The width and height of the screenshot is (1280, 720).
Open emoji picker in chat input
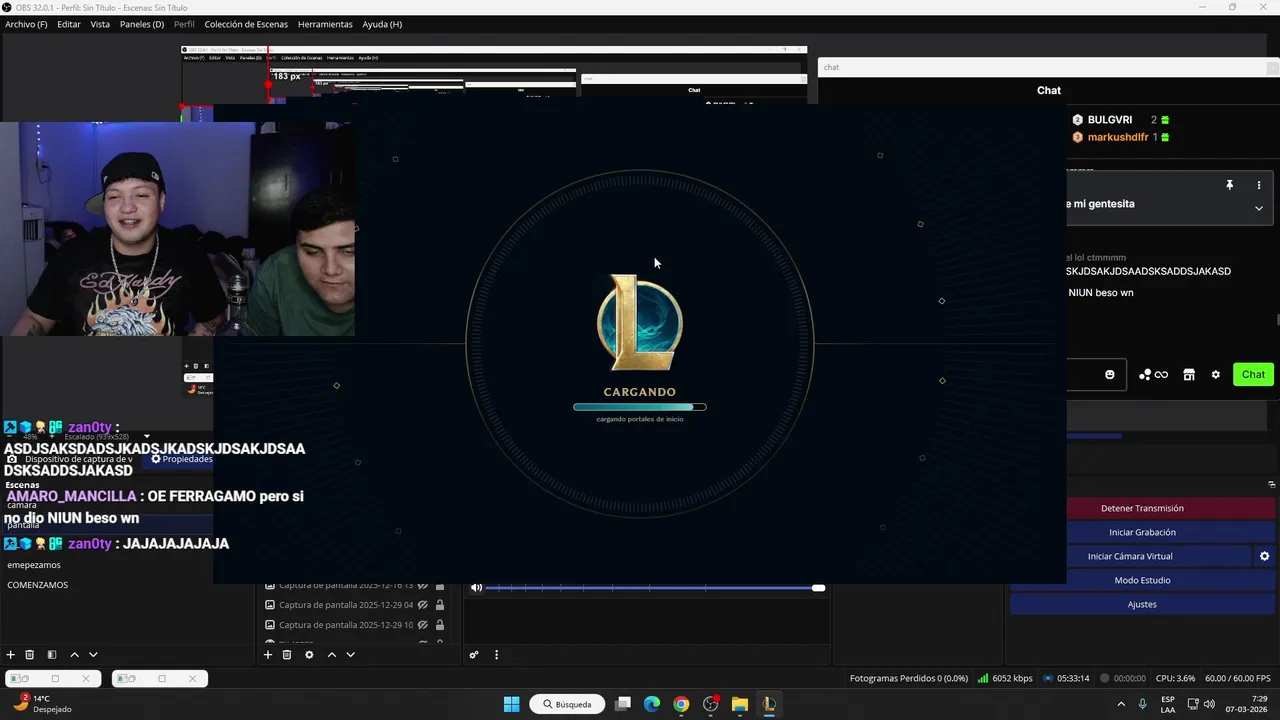[1110, 375]
